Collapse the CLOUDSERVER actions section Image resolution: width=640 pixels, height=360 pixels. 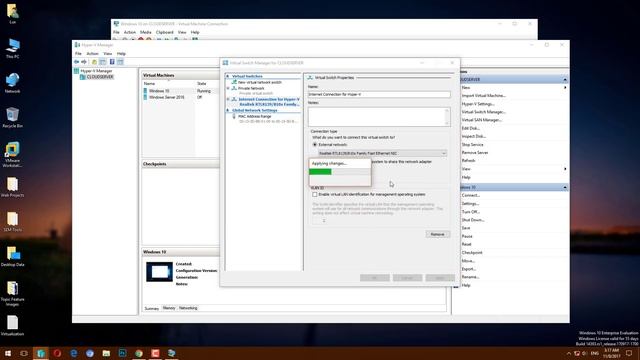click(x=565, y=80)
